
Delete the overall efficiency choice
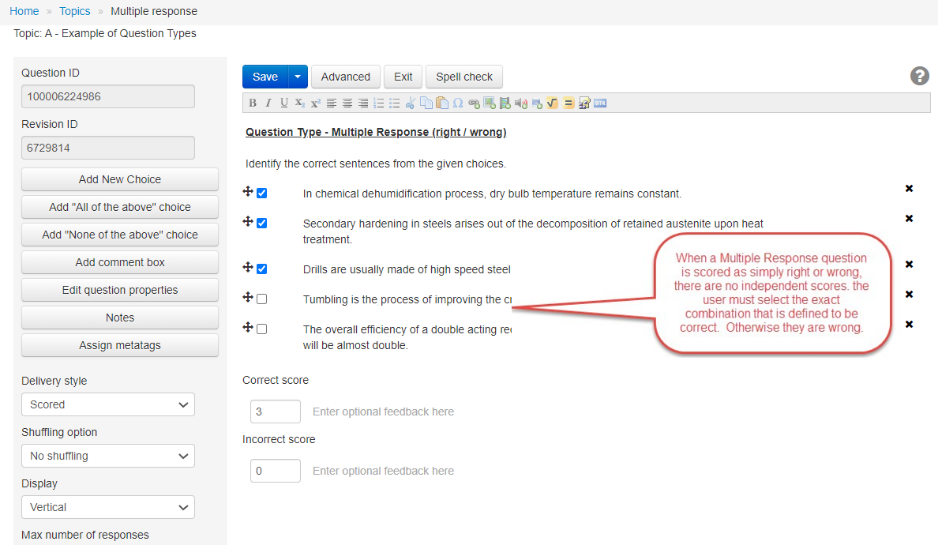pyautogui.click(x=909, y=324)
